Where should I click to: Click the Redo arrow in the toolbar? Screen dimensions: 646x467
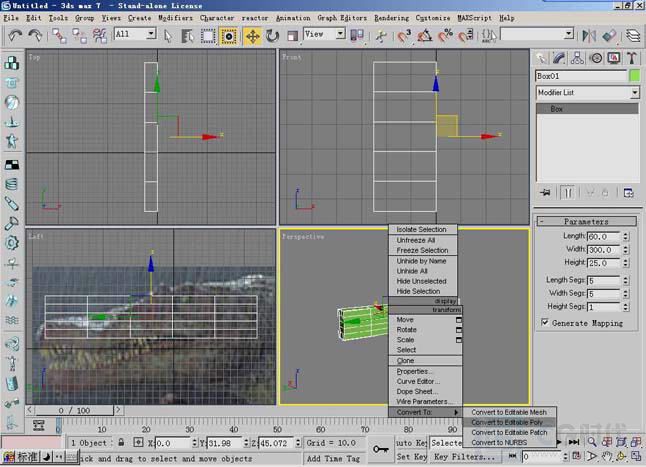point(35,36)
